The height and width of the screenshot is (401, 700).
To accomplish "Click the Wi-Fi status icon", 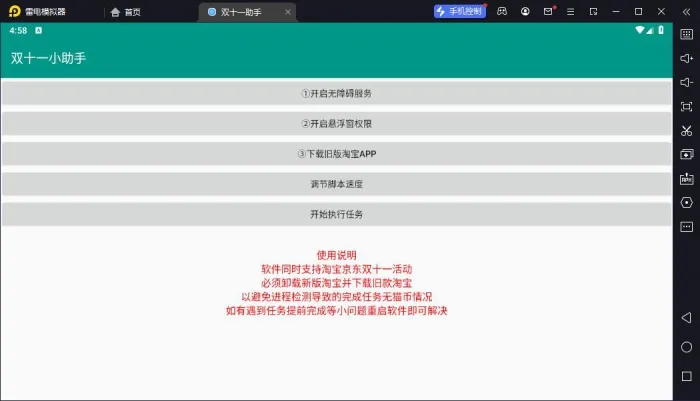I will pyautogui.click(x=640, y=30).
